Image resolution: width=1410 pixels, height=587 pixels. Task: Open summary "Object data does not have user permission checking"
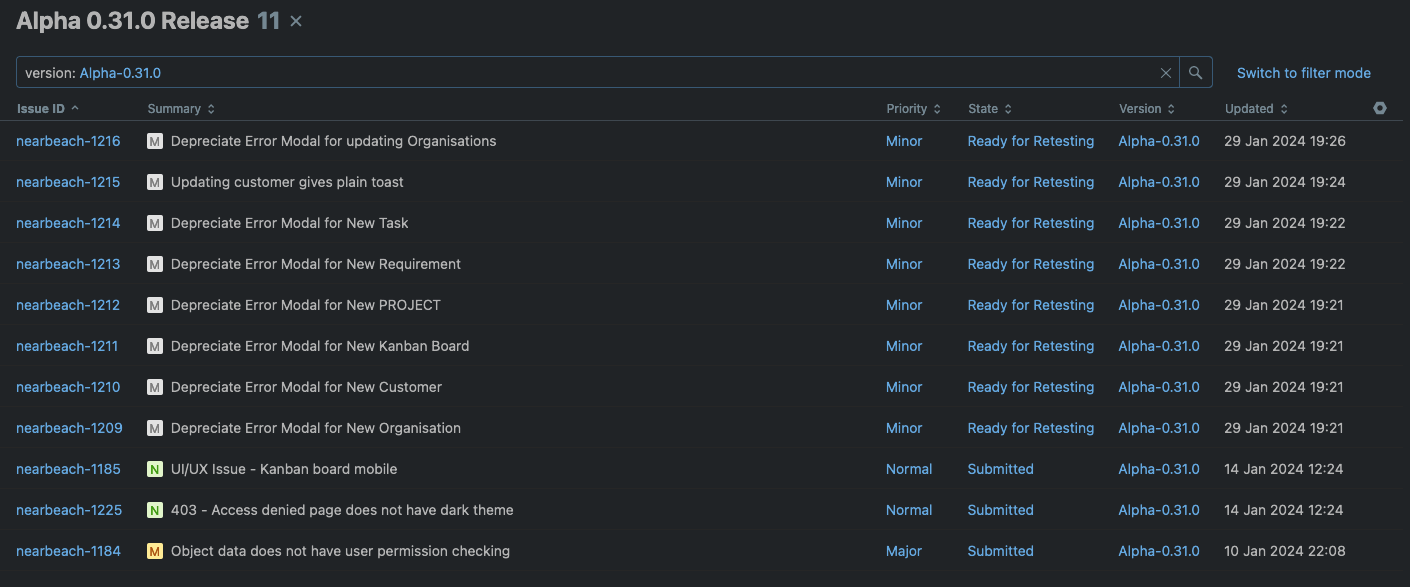point(340,551)
